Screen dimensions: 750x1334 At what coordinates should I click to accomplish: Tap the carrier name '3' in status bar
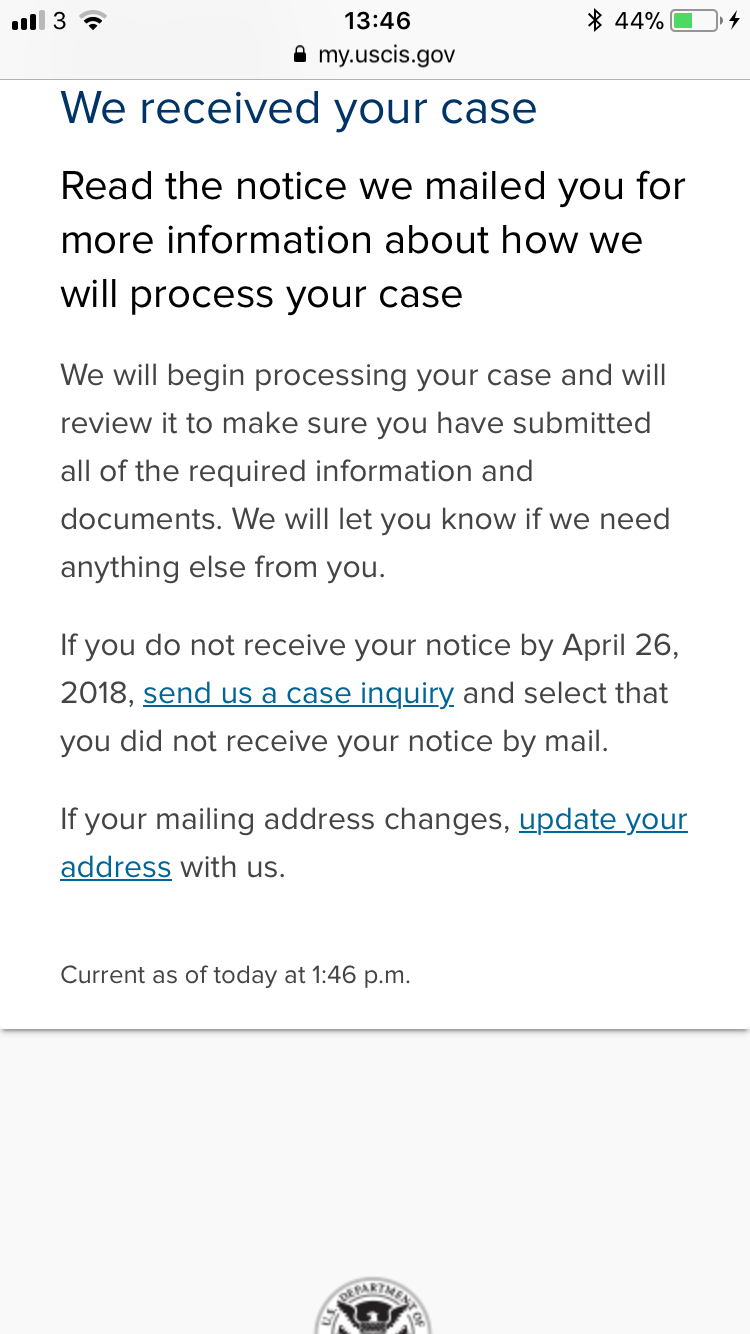click(59, 20)
